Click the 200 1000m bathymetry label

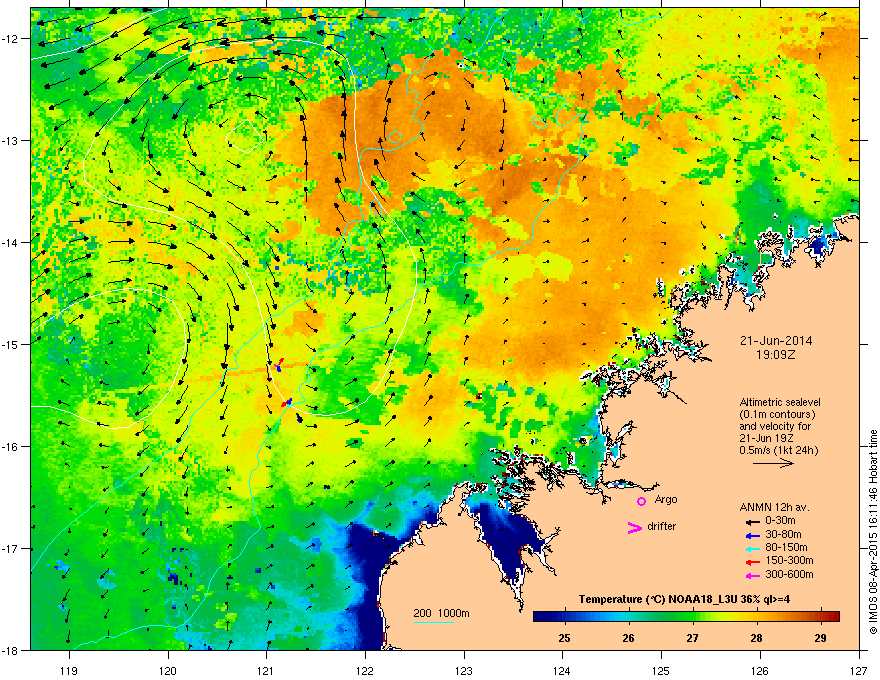[442, 613]
